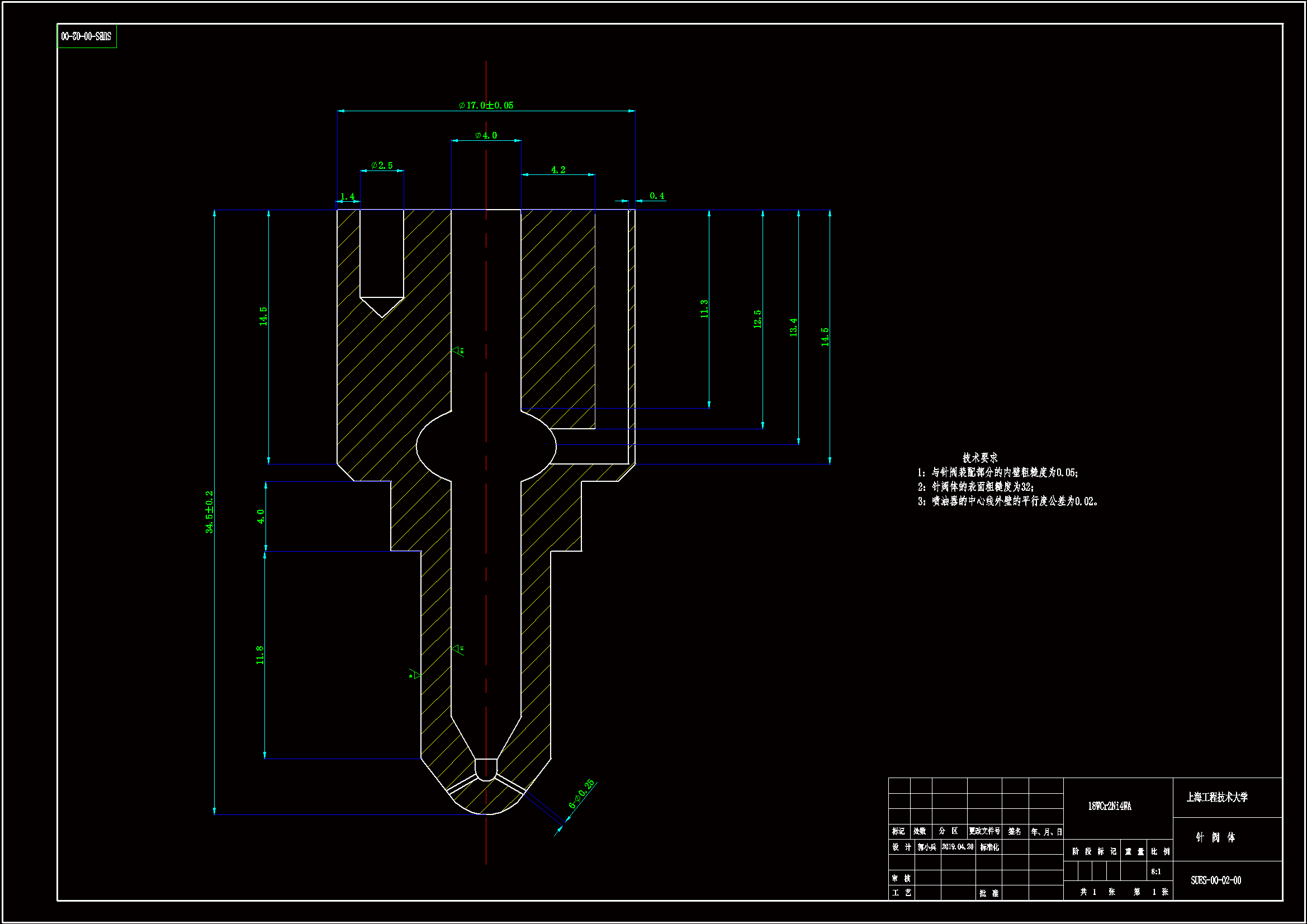The image size is (1307, 924).
Task: Select technical requirement line 3 about 平行度公差
Action: [x=1007, y=501]
